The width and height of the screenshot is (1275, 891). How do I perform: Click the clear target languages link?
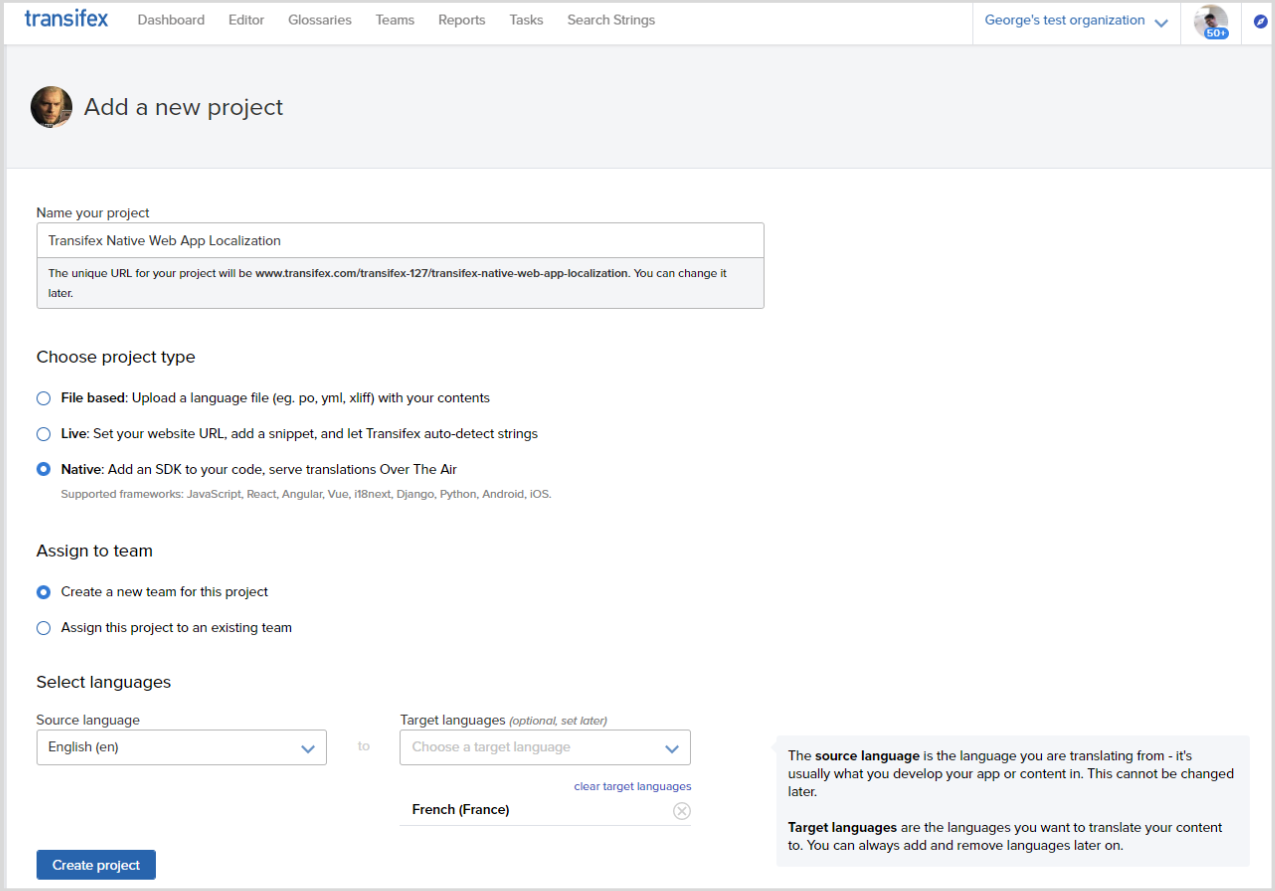[x=632, y=786]
